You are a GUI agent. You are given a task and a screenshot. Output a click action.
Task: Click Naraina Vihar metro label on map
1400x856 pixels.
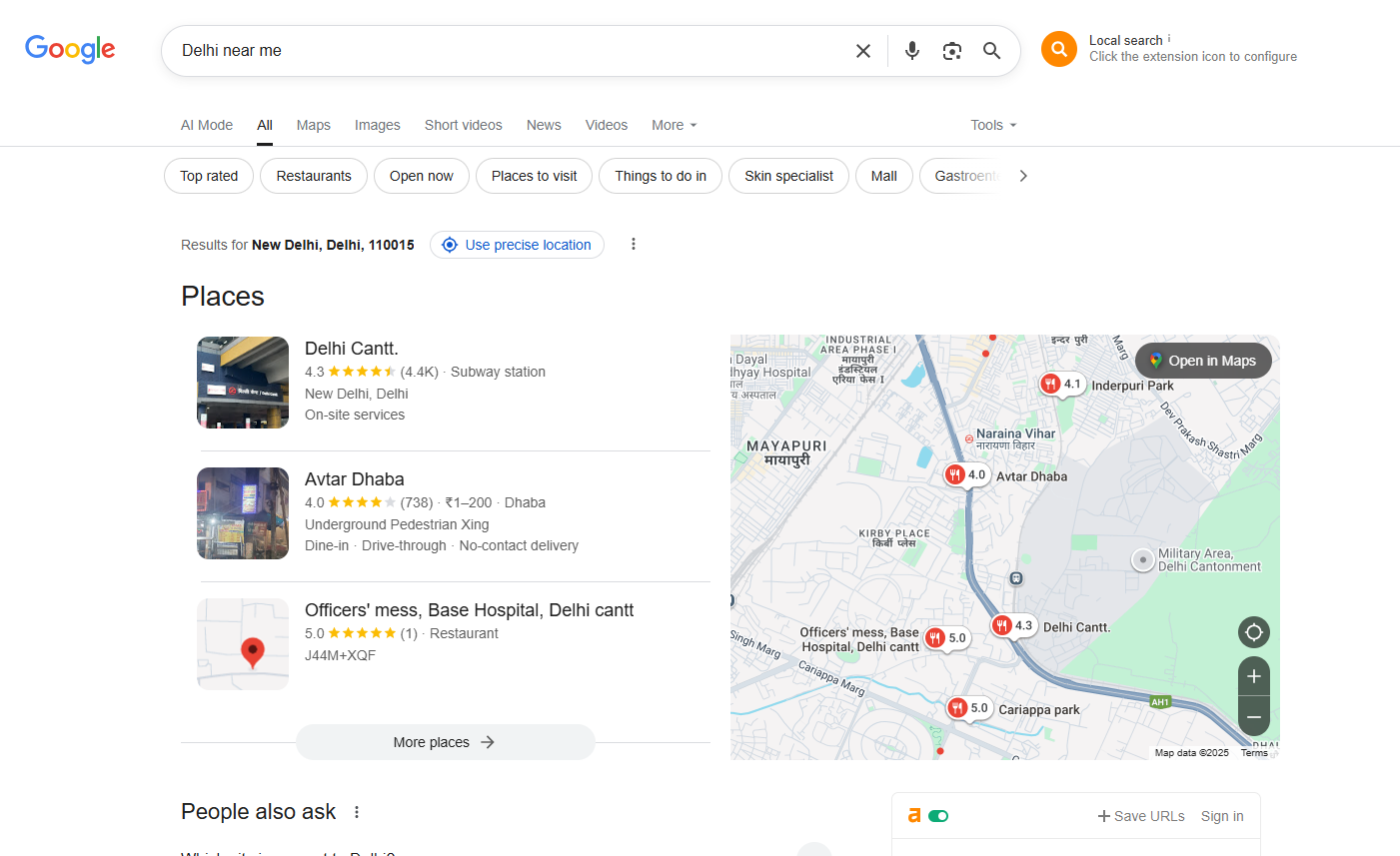[1010, 438]
